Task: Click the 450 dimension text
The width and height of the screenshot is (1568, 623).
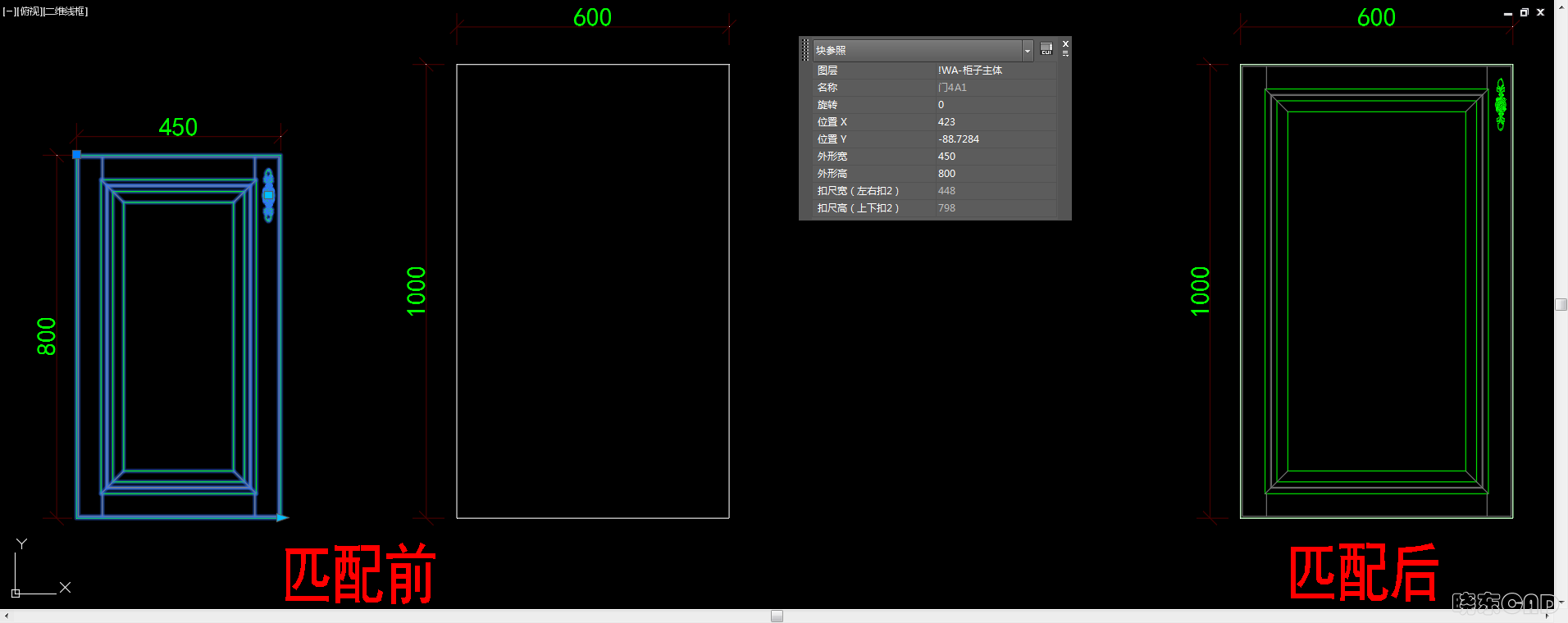Action: (x=178, y=127)
